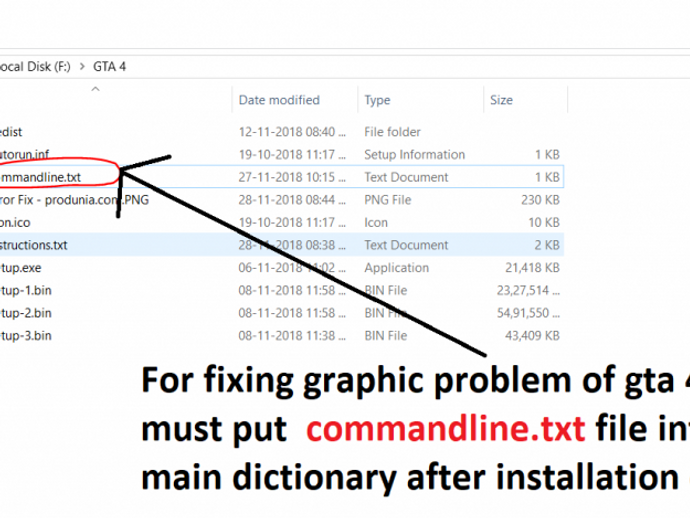Go to Local Disk (F:) breadcrumb
Screen dimensions: 690x518
pos(35,66)
